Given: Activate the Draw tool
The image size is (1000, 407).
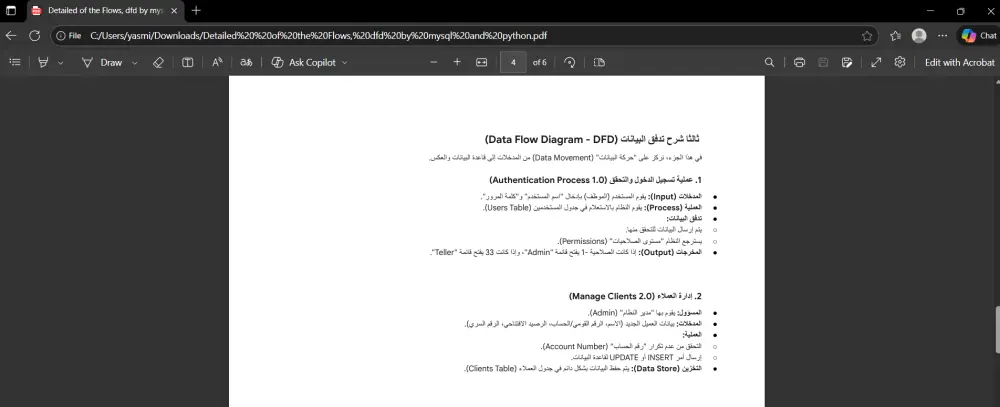Looking at the screenshot, I should (102, 63).
